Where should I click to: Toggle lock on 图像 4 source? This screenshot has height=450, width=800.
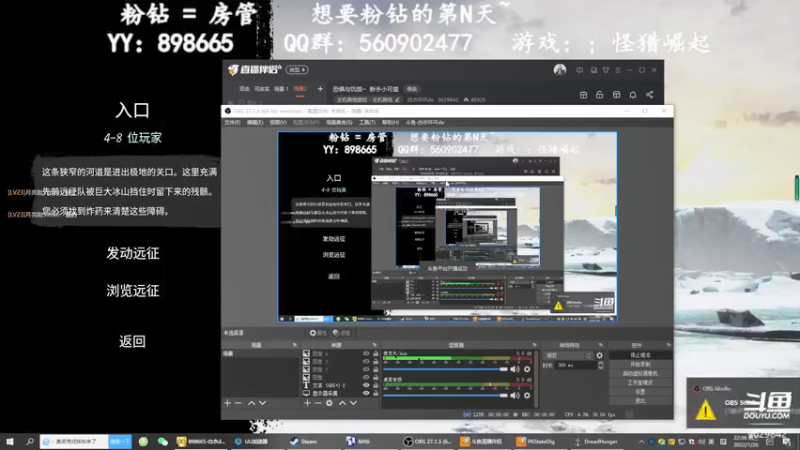tap(376, 354)
